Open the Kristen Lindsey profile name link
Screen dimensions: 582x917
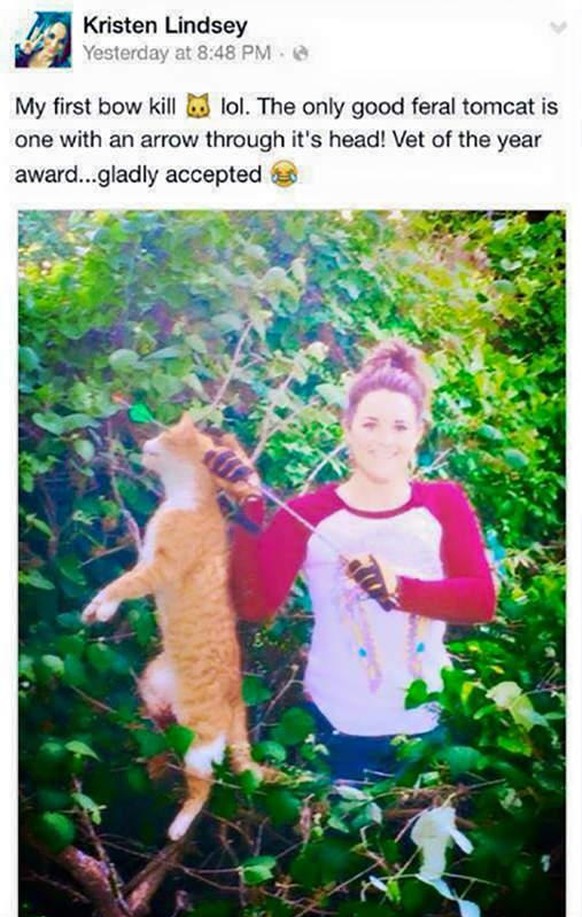click(x=165, y=26)
